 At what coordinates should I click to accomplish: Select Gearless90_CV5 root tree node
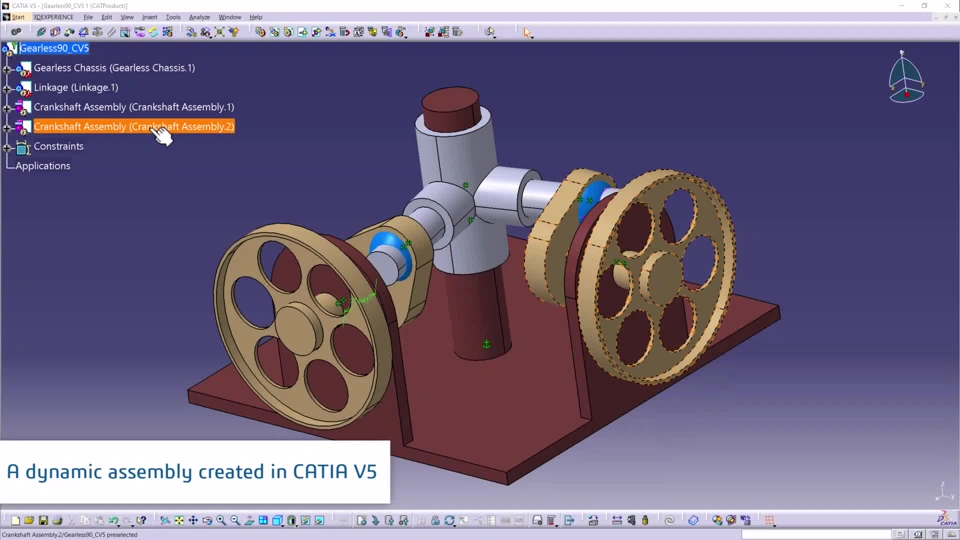click(54, 48)
